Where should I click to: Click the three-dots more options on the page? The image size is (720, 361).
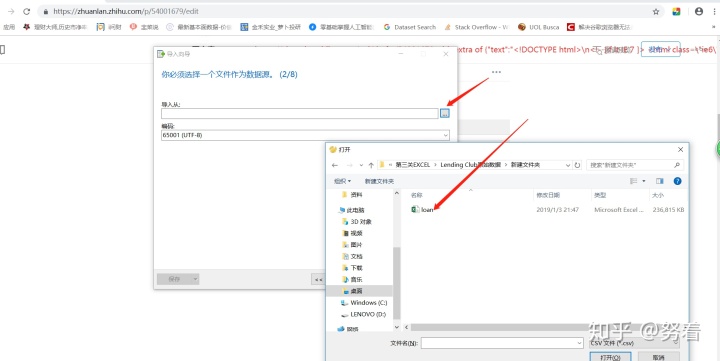click(x=496, y=72)
